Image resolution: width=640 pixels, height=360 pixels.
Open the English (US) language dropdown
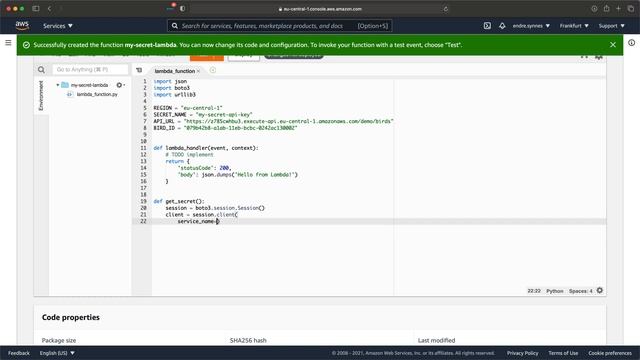(x=57, y=353)
